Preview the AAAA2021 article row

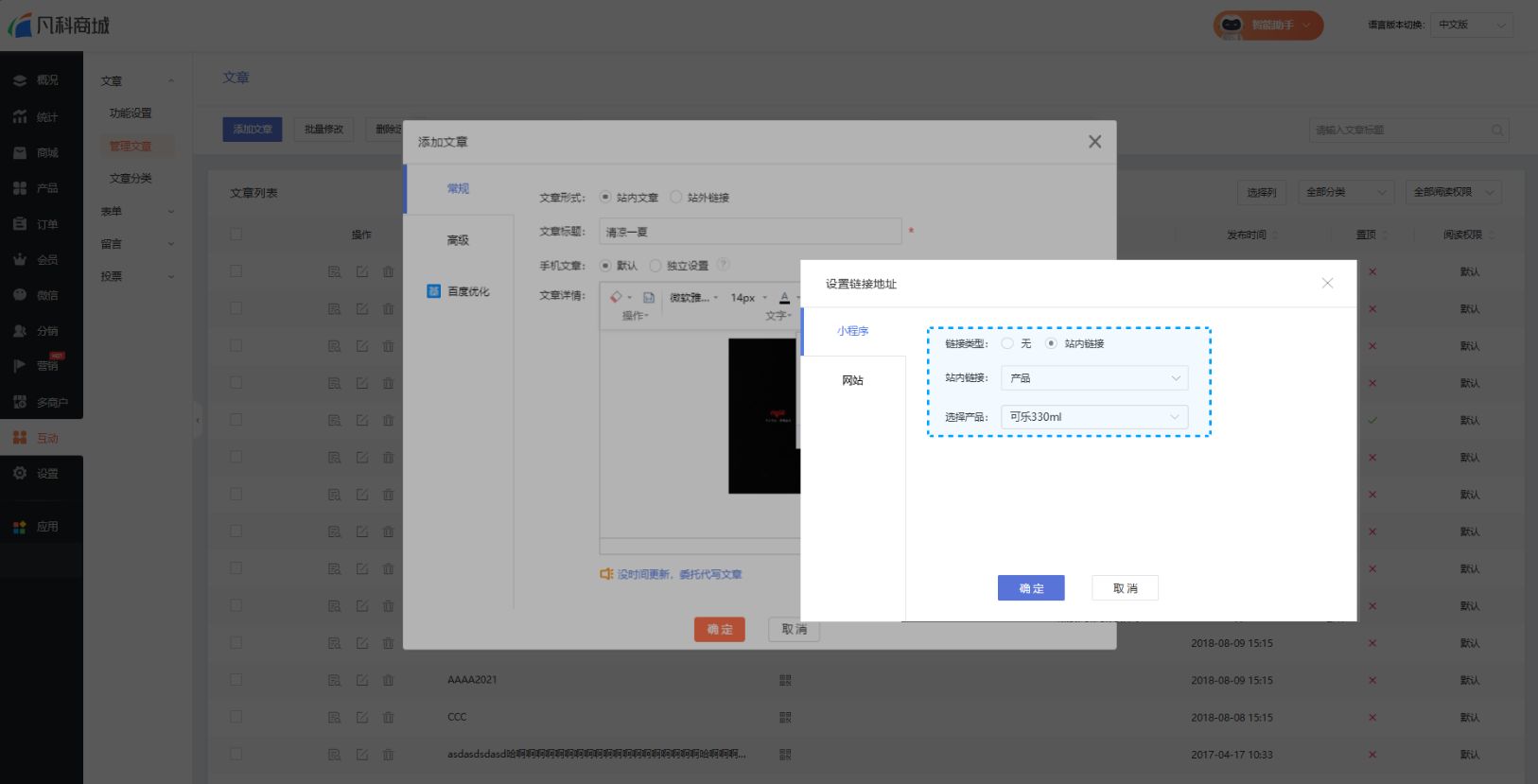pos(335,680)
